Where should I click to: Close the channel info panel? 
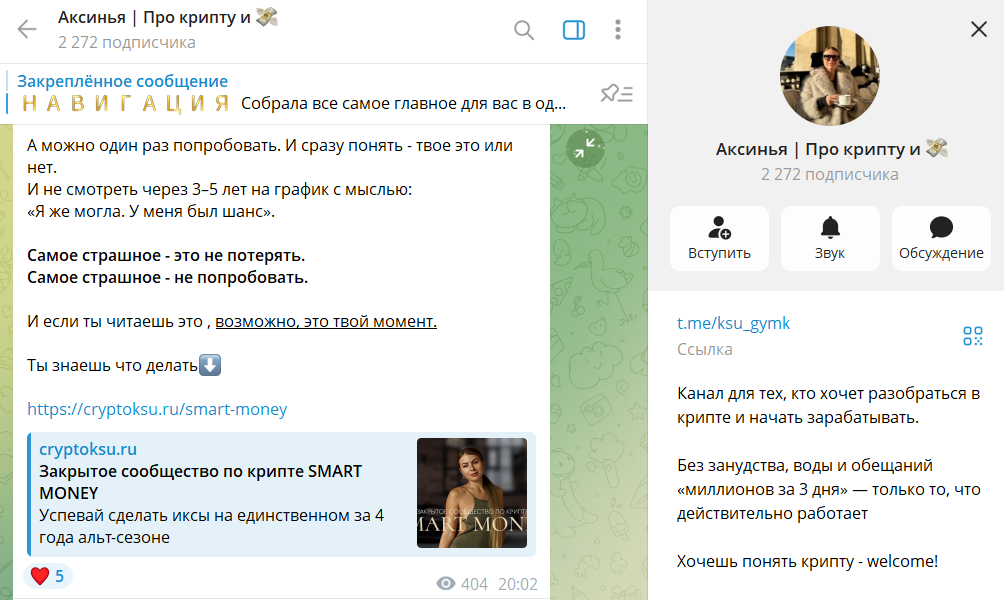[978, 30]
